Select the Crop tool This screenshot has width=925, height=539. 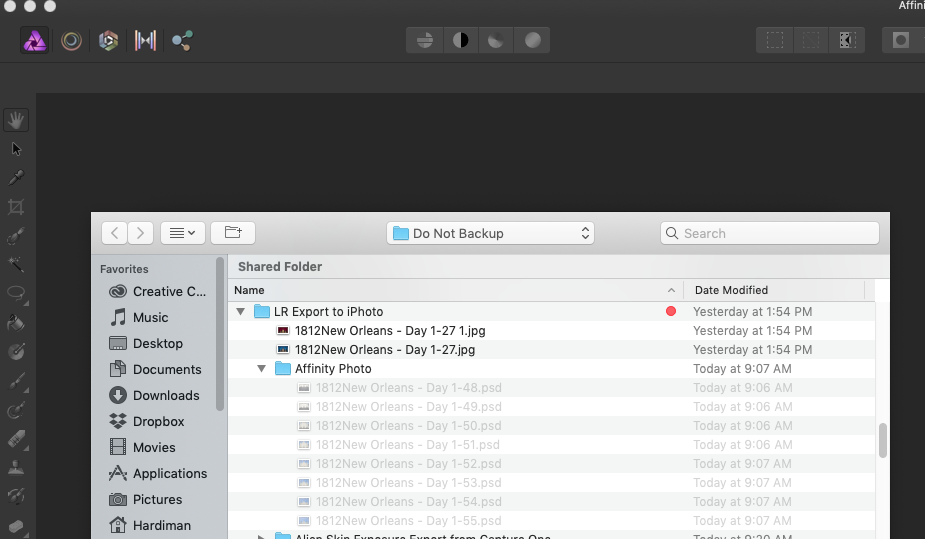pyautogui.click(x=16, y=207)
